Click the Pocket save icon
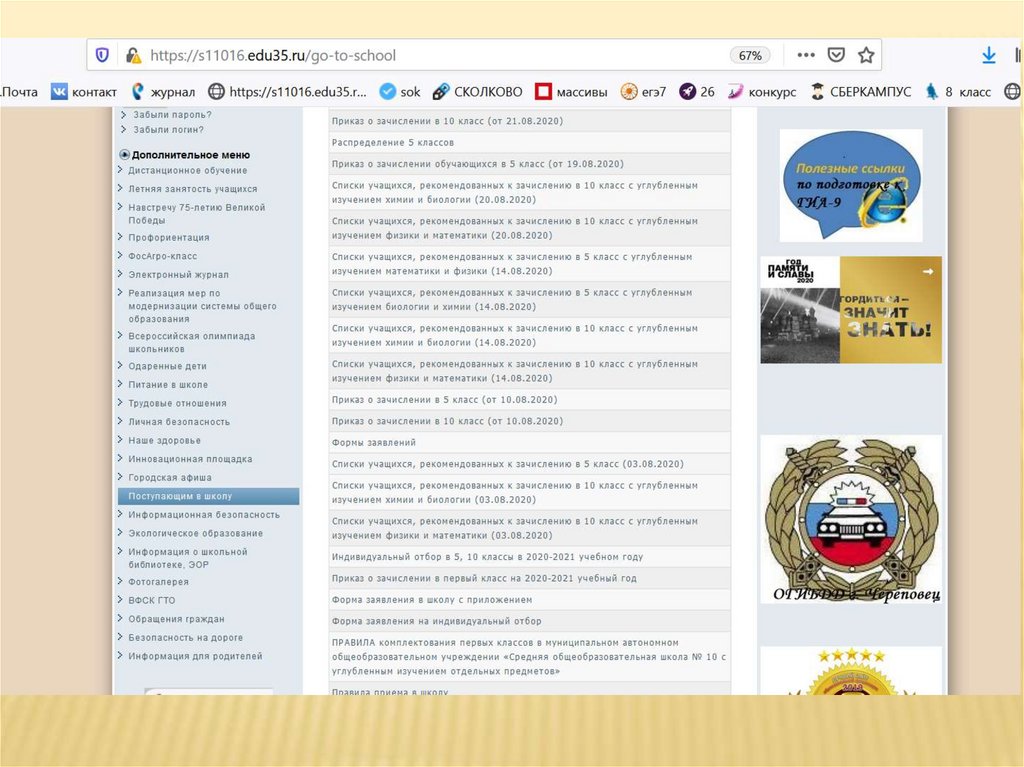The width and height of the screenshot is (1024, 767). click(x=836, y=55)
